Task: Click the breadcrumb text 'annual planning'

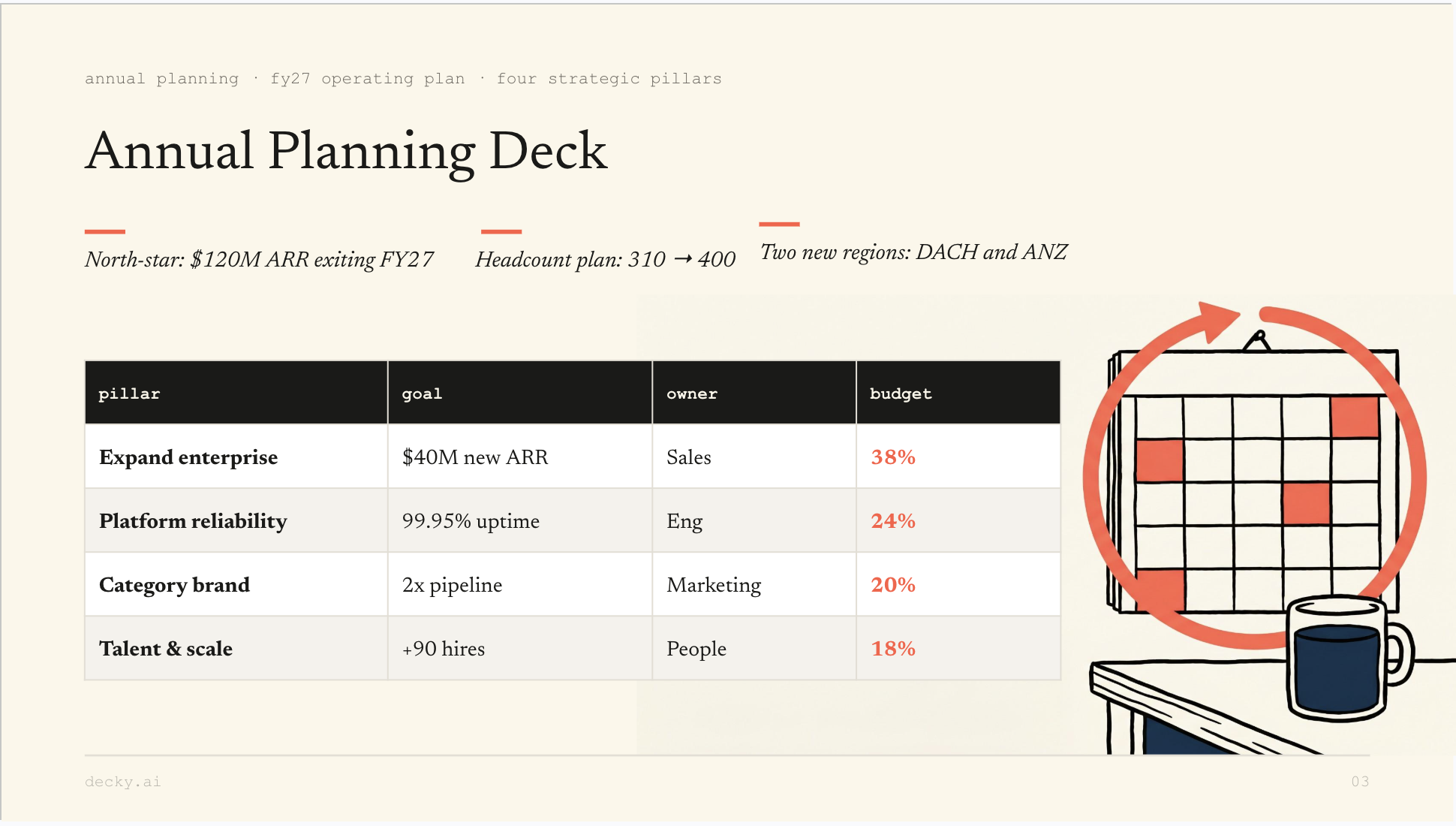Action: 161,79
